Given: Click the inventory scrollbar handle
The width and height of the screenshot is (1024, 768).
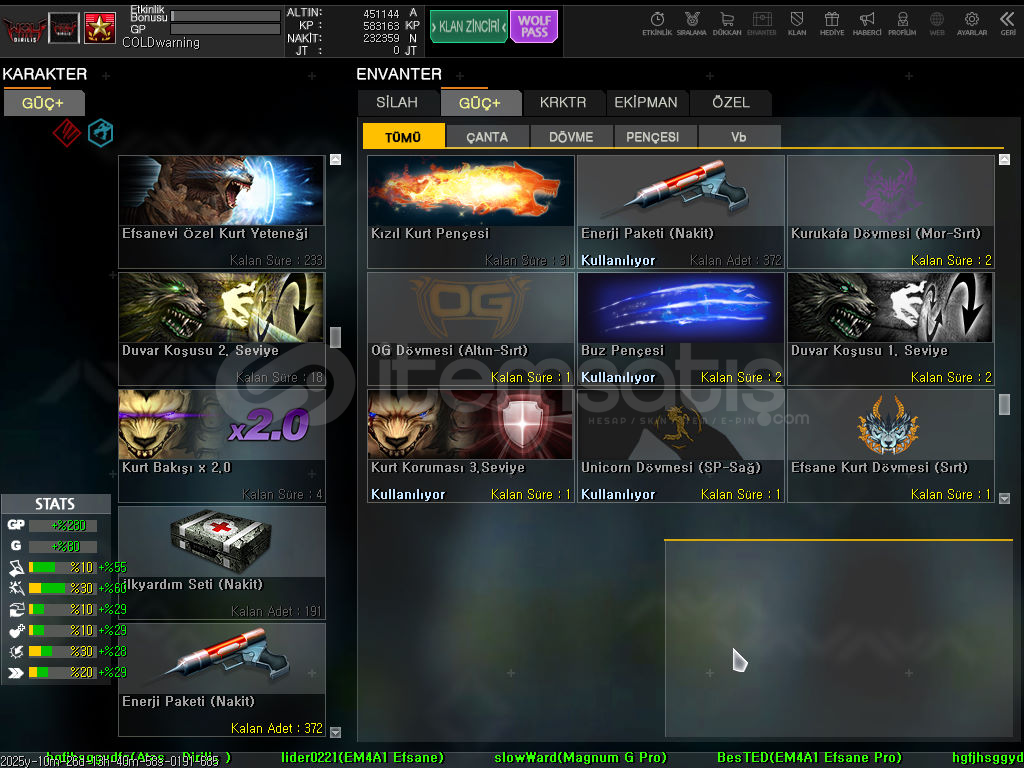Looking at the screenshot, I should (x=1004, y=404).
